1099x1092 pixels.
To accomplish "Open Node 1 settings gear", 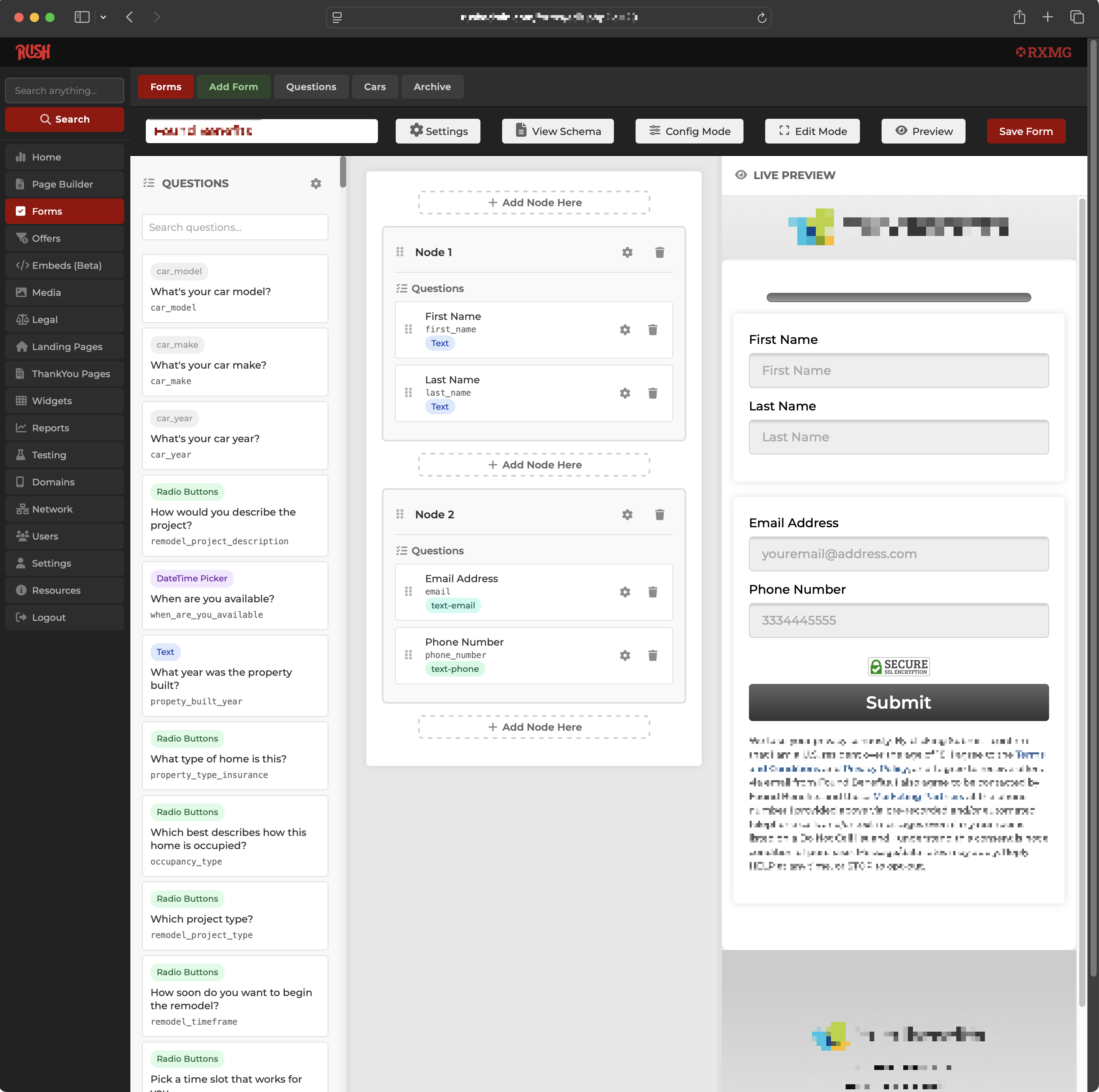I will tap(627, 252).
